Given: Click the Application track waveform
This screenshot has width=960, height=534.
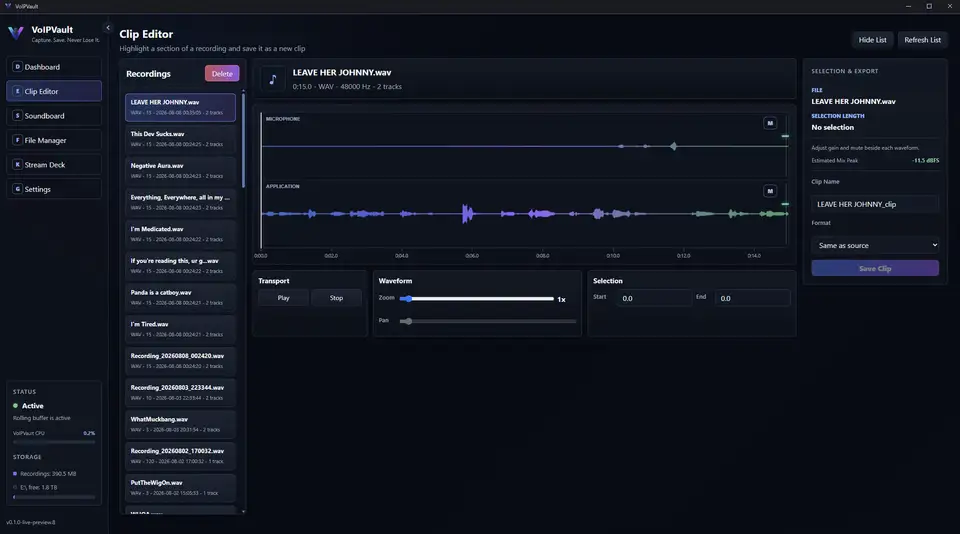Looking at the screenshot, I should pyautogui.click(x=524, y=214).
